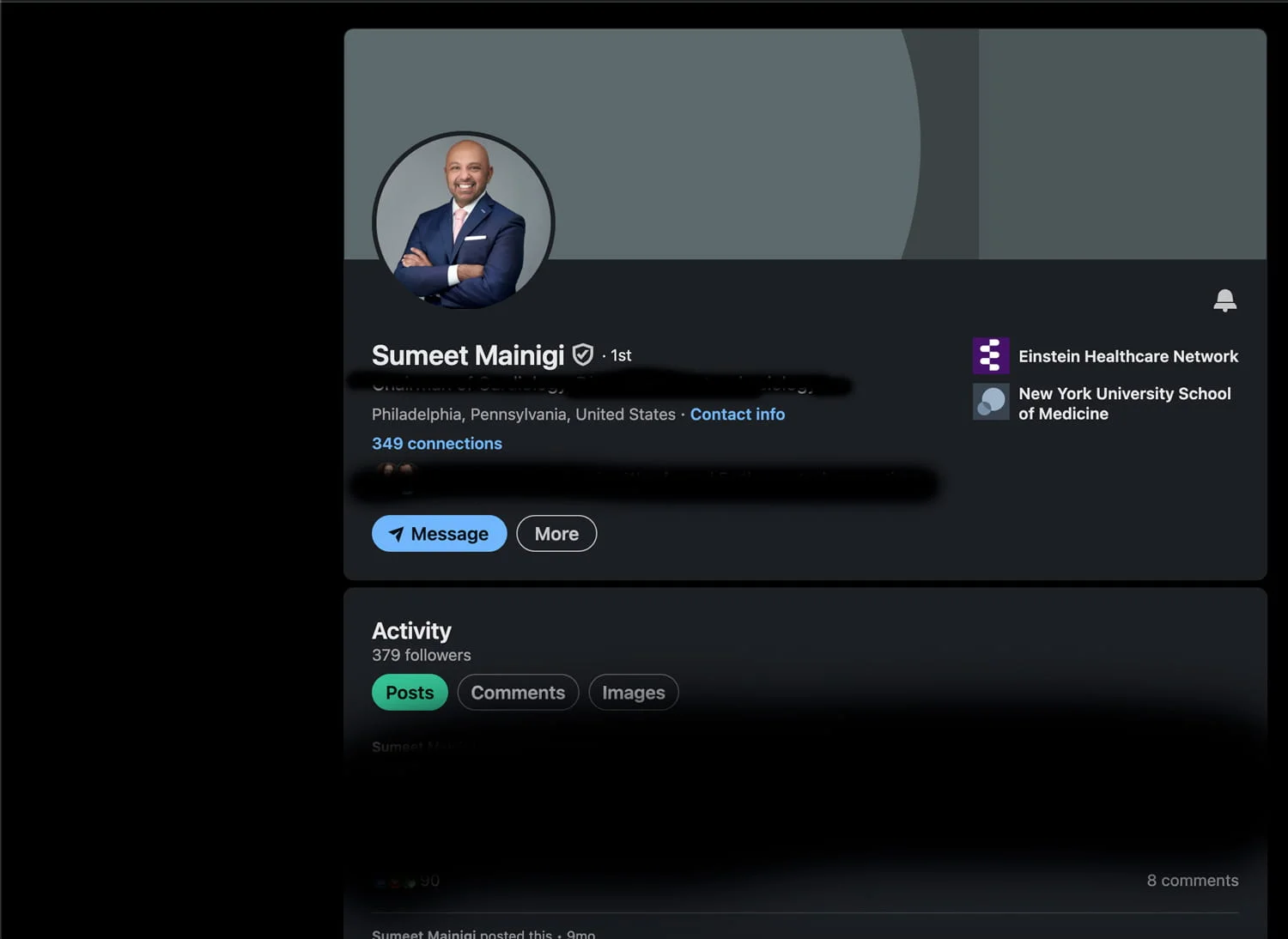The width and height of the screenshot is (1288, 939).
Task: Click New York University School of Medicine text
Action: pos(1123,403)
